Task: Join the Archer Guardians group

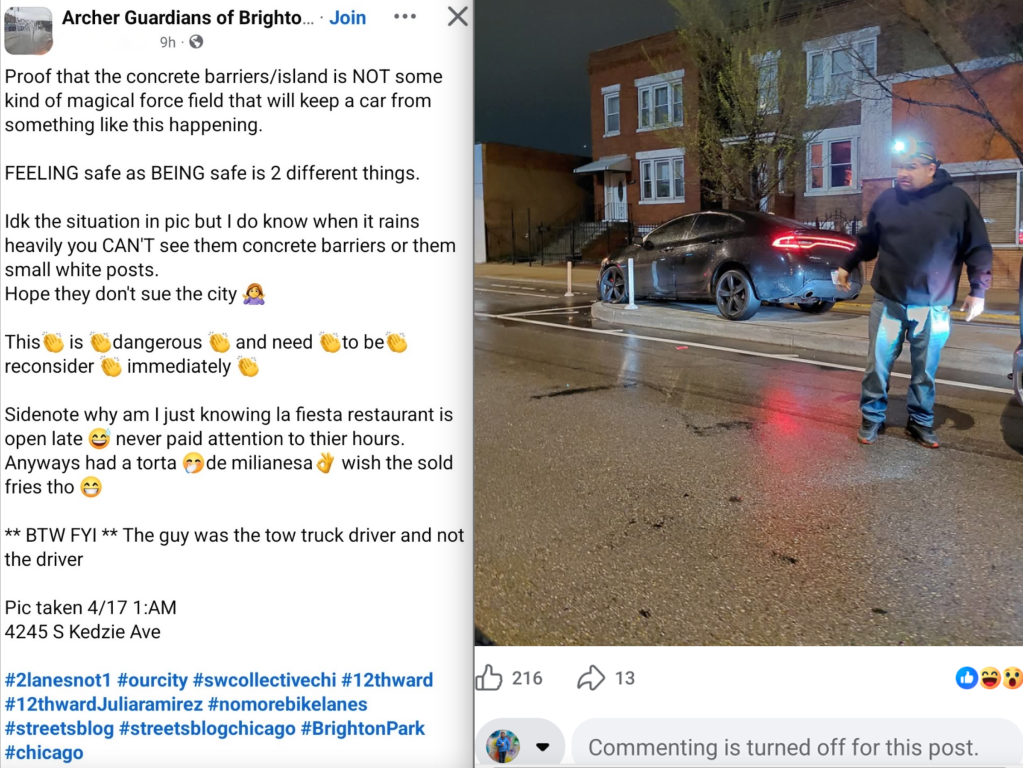Action: coord(347,18)
